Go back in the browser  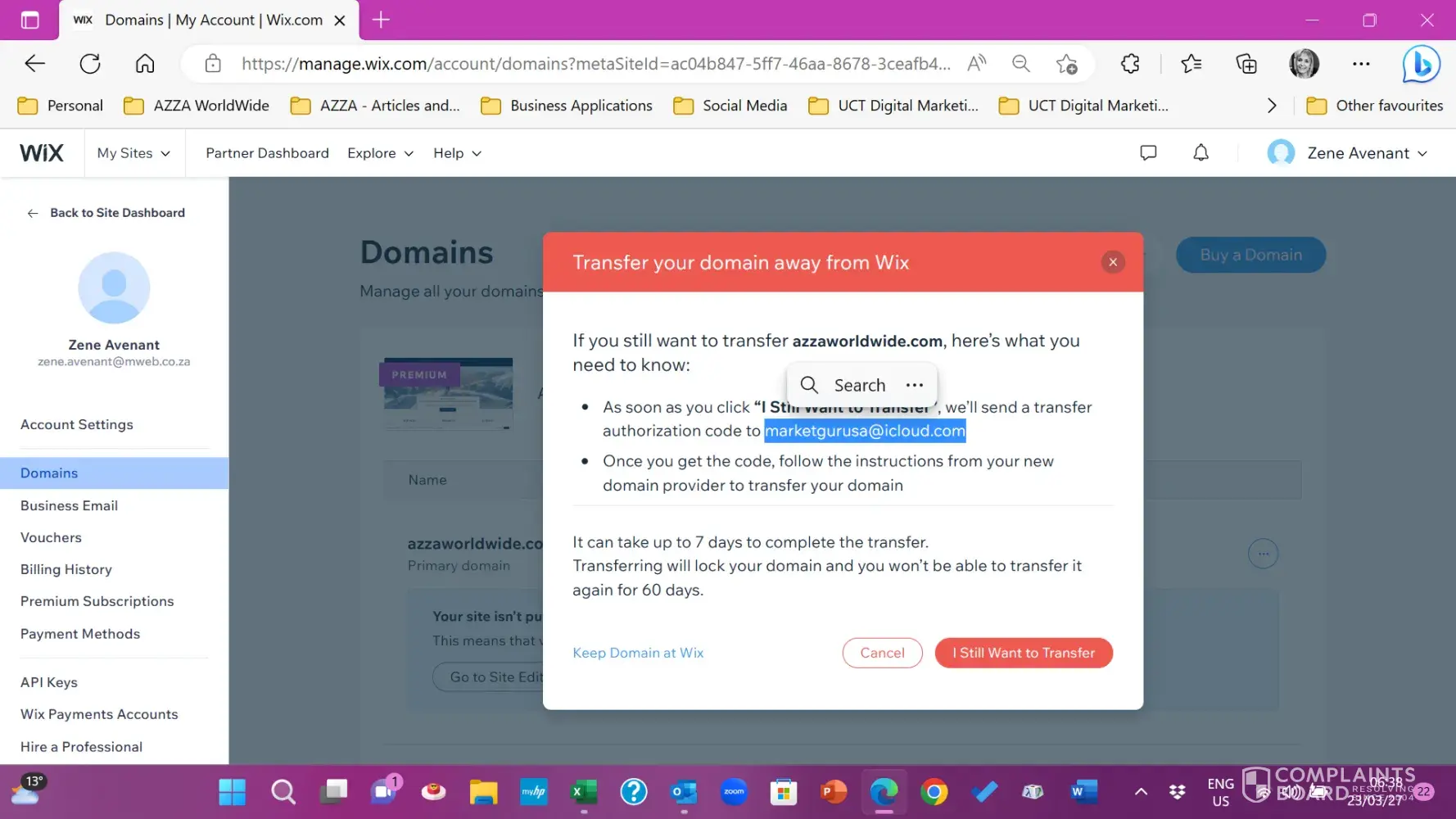tap(34, 64)
